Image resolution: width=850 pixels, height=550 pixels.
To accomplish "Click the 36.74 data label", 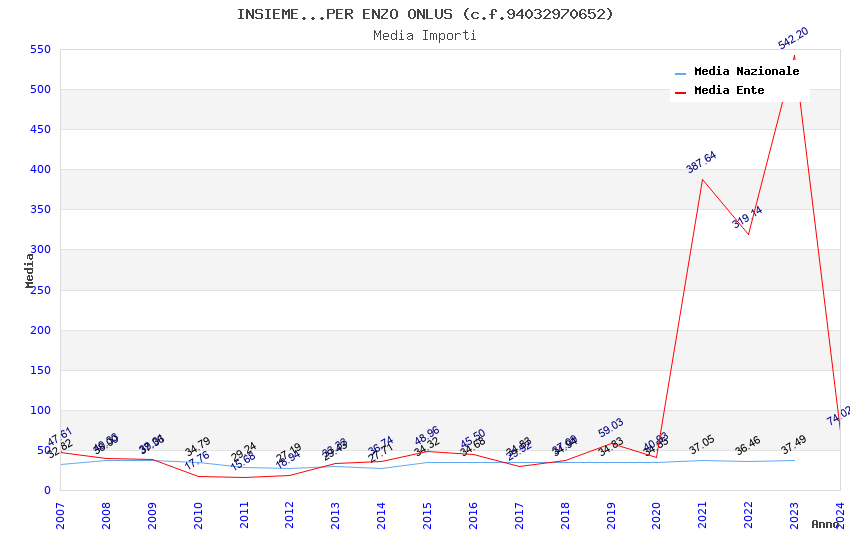I will 381,446.
